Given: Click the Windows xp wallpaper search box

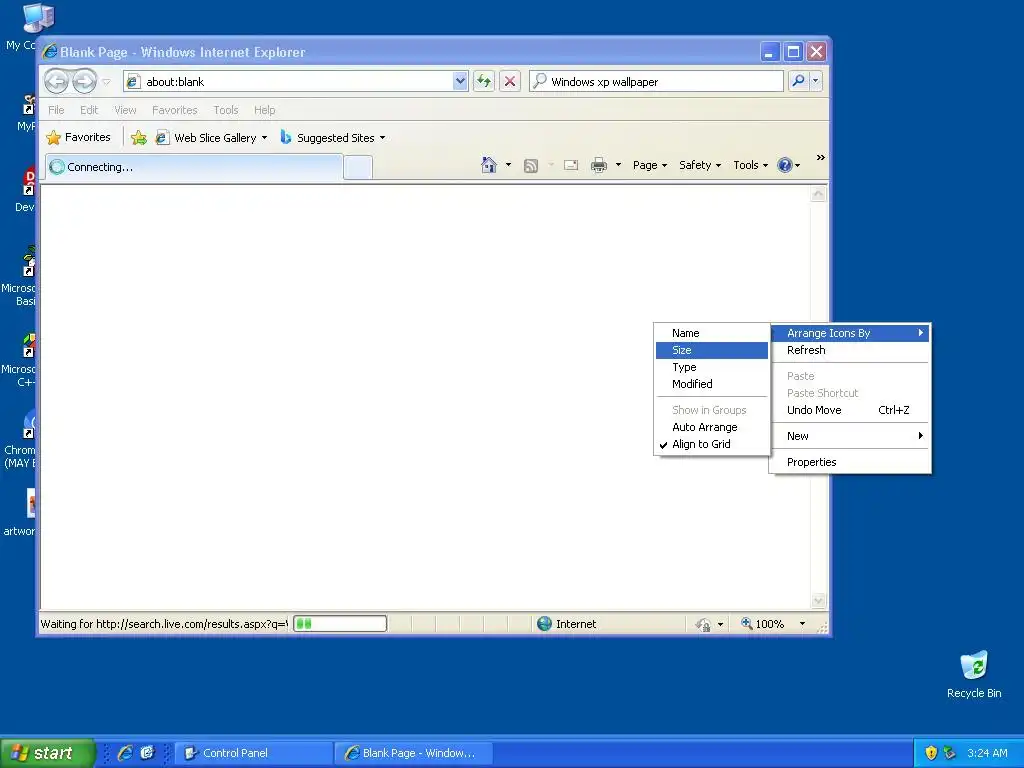Looking at the screenshot, I should click(656, 82).
